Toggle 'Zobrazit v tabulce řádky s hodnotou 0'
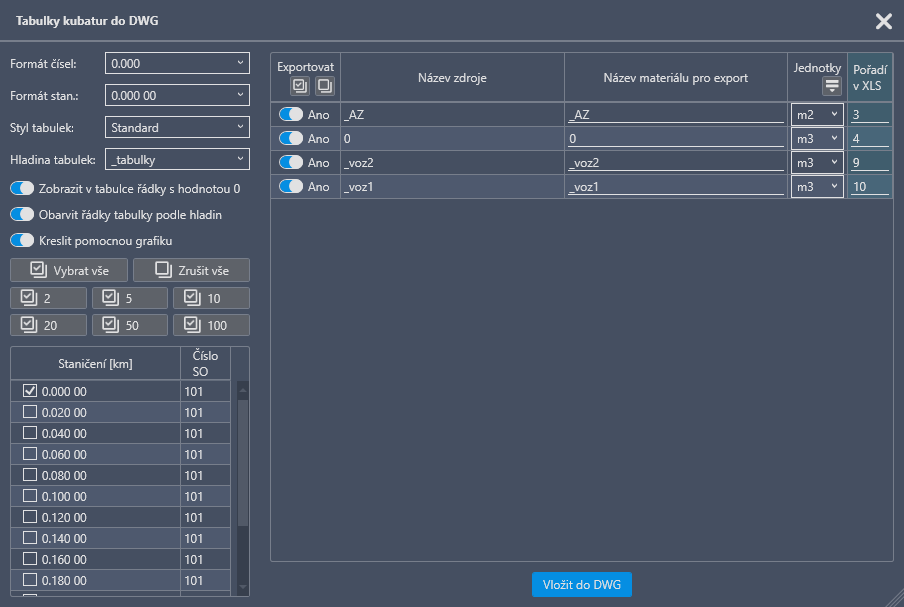Screen dimensions: 904x607 tap(22, 188)
